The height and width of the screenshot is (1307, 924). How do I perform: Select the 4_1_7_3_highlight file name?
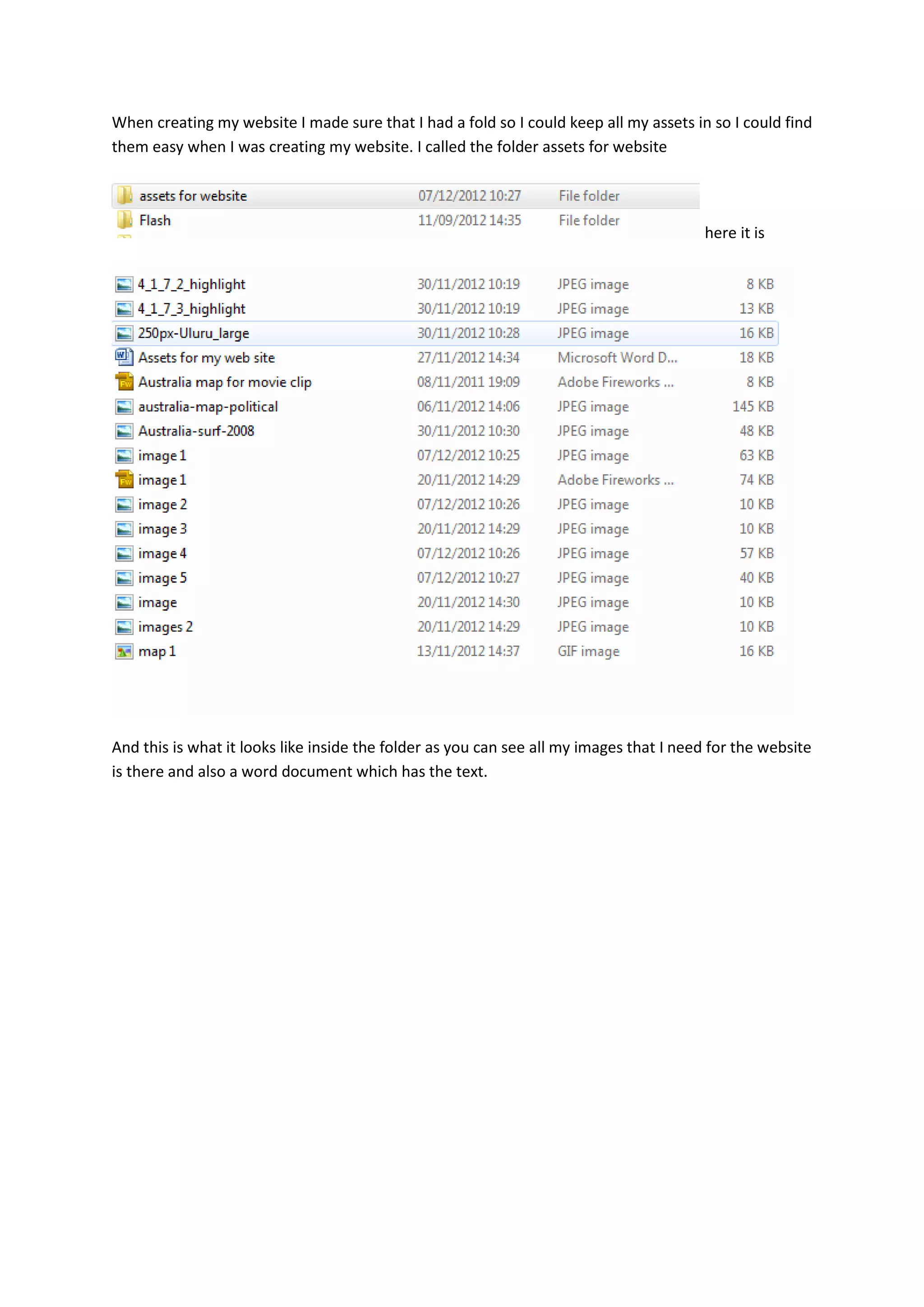click(191, 309)
